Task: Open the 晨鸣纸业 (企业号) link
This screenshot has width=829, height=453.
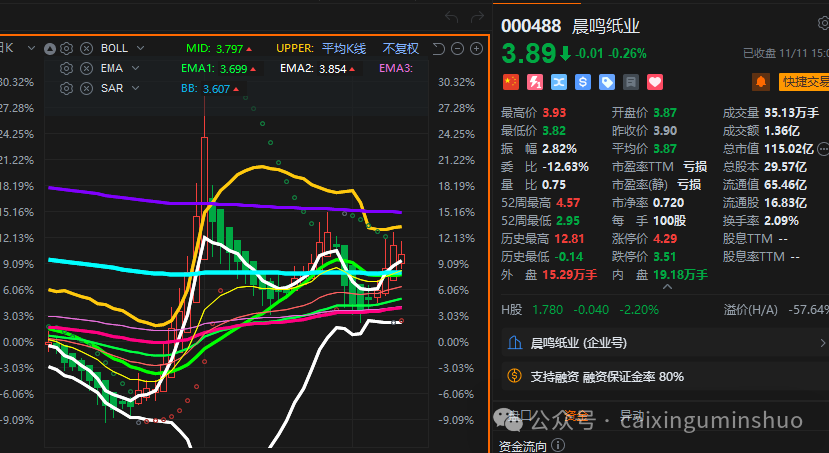Action: (578, 343)
